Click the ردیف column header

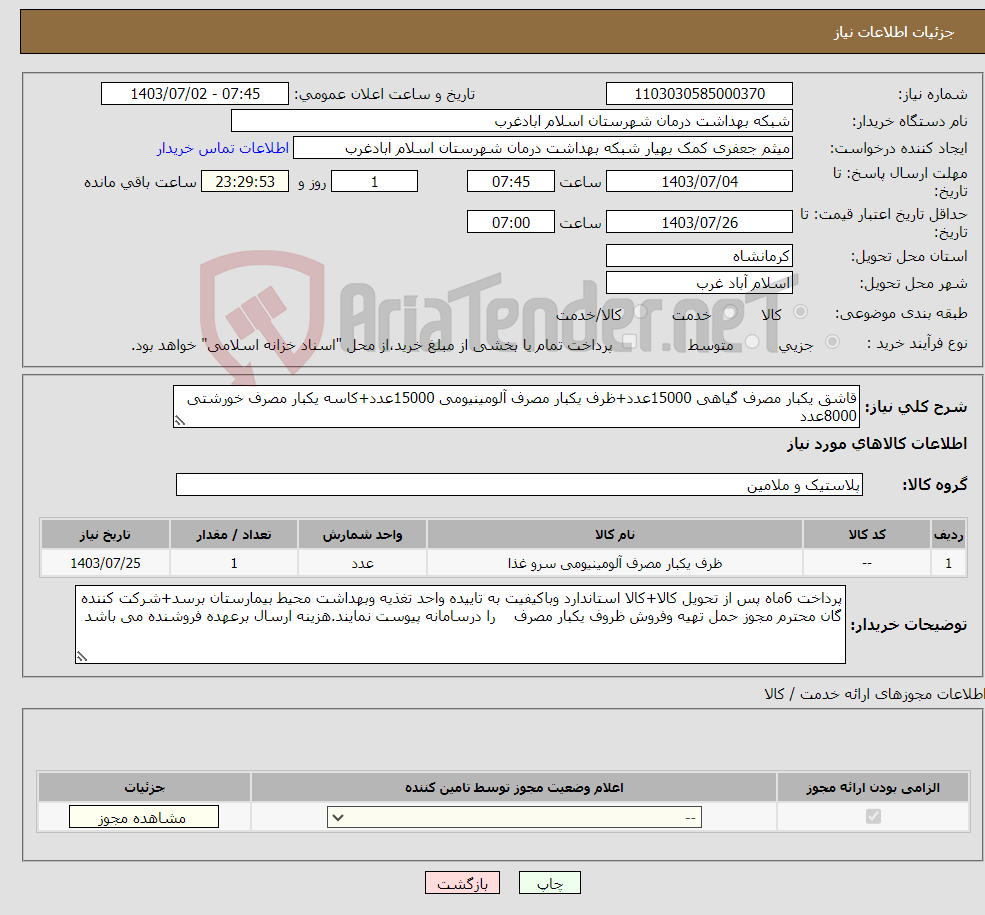949,534
